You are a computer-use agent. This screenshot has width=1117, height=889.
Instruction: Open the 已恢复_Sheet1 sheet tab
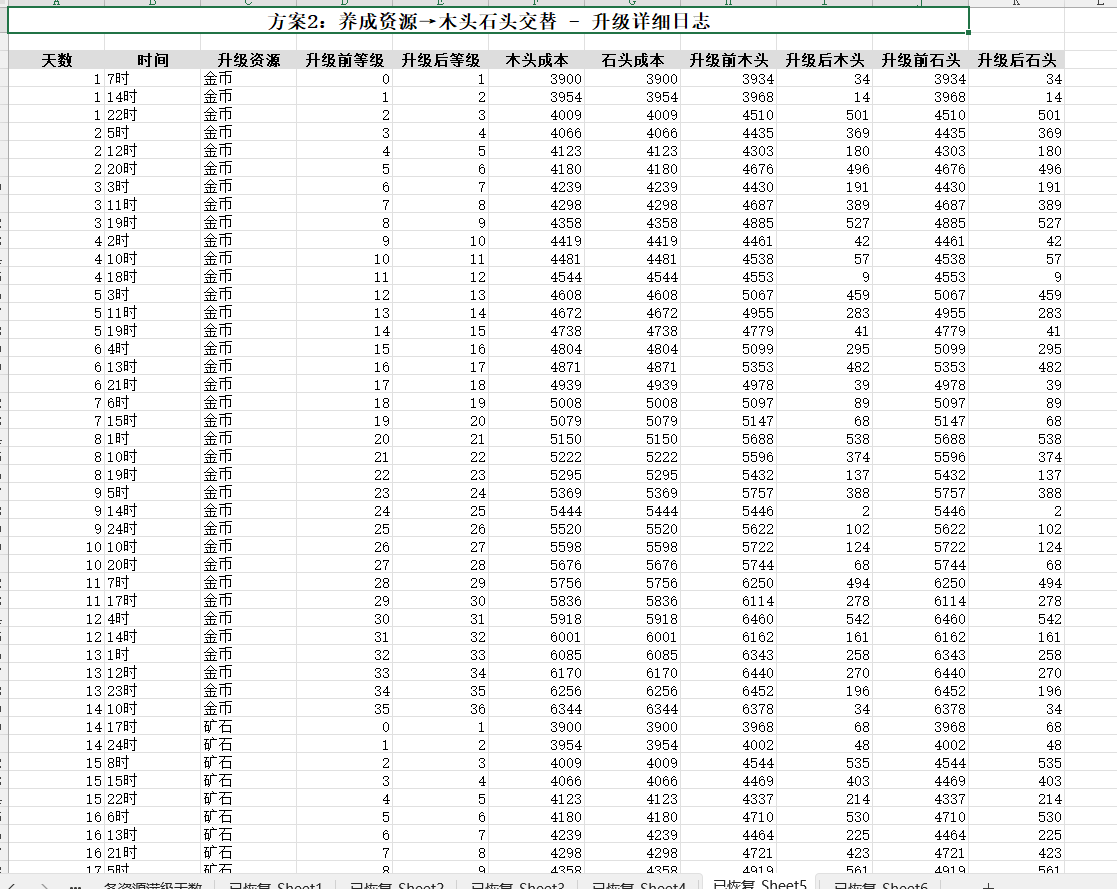tap(275, 885)
